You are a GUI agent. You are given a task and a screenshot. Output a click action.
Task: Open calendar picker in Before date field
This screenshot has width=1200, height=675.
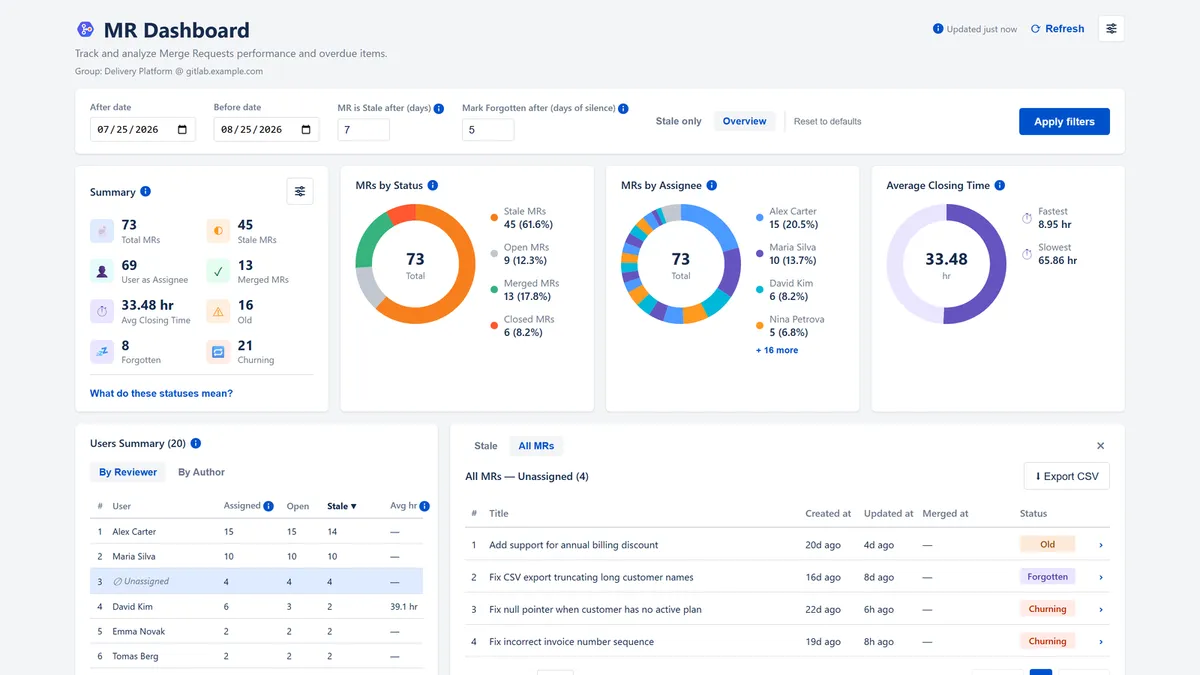(306, 129)
